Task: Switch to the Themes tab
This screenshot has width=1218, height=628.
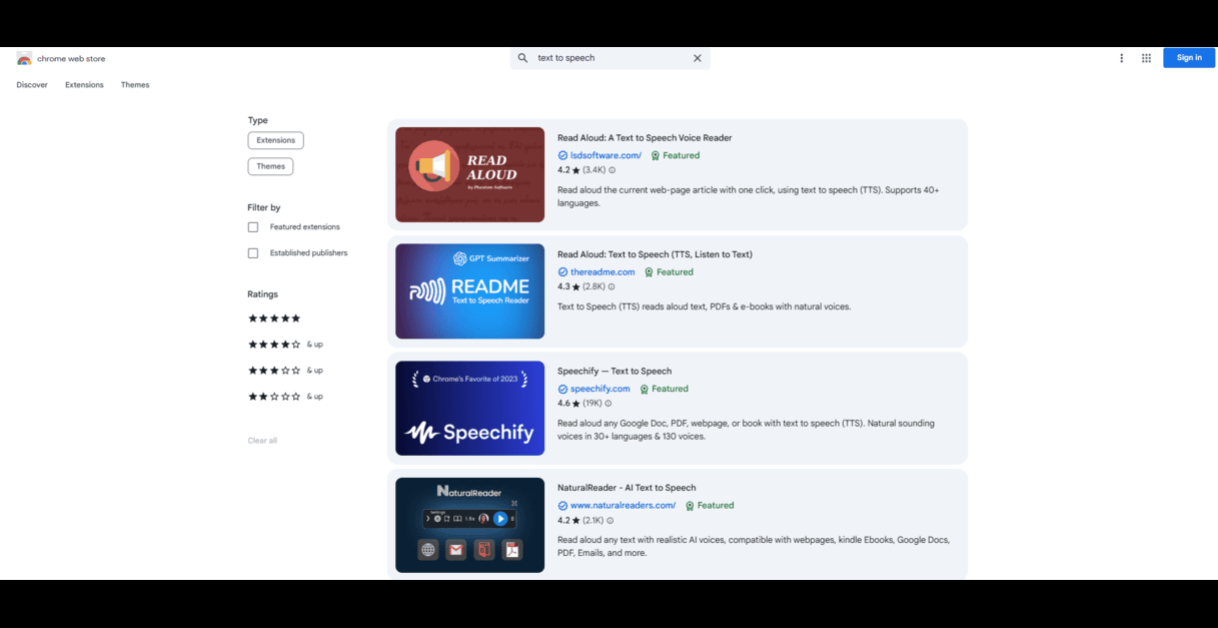Action: 135,85
